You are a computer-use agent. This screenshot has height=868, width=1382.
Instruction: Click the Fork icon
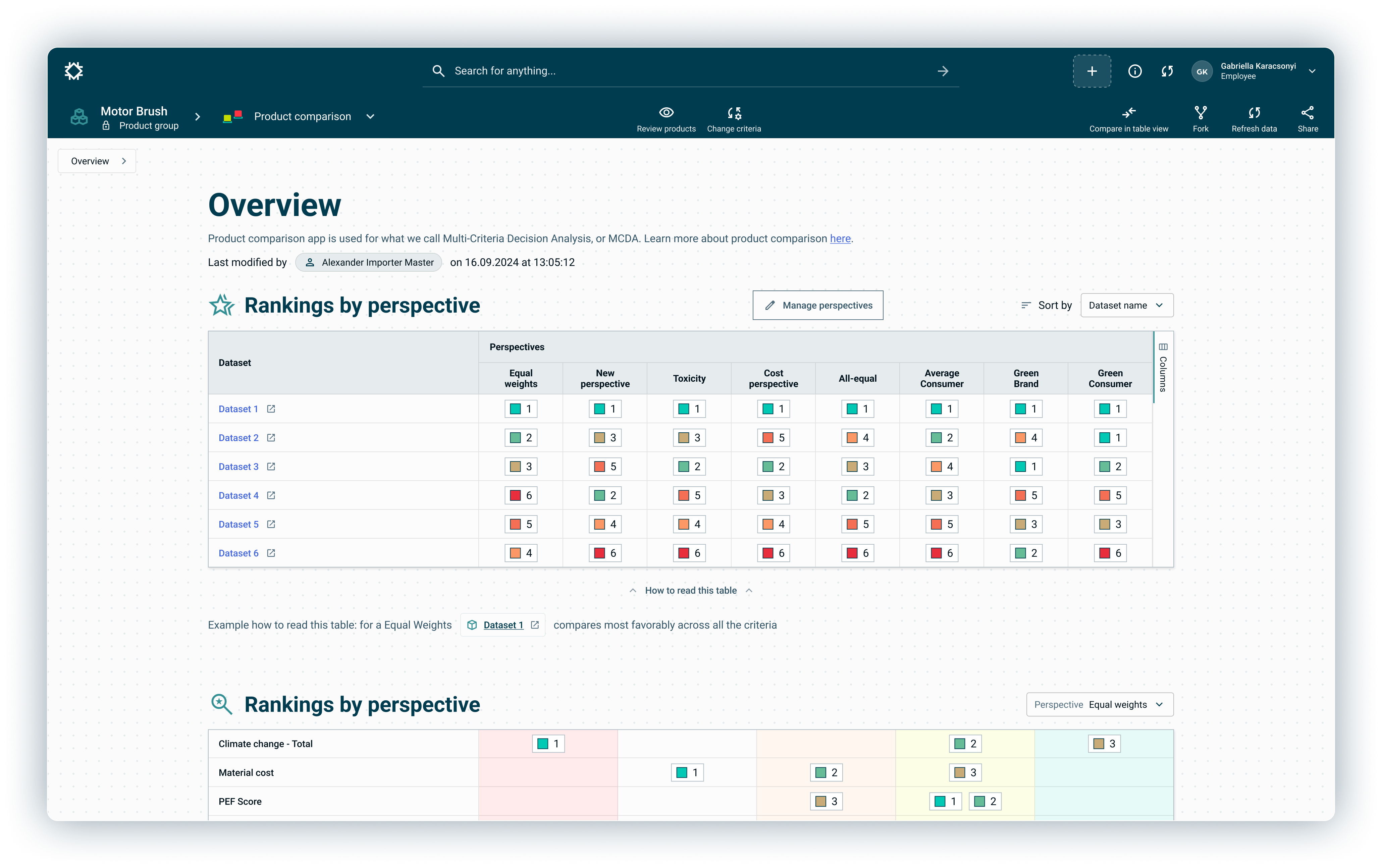(1200, 112)
